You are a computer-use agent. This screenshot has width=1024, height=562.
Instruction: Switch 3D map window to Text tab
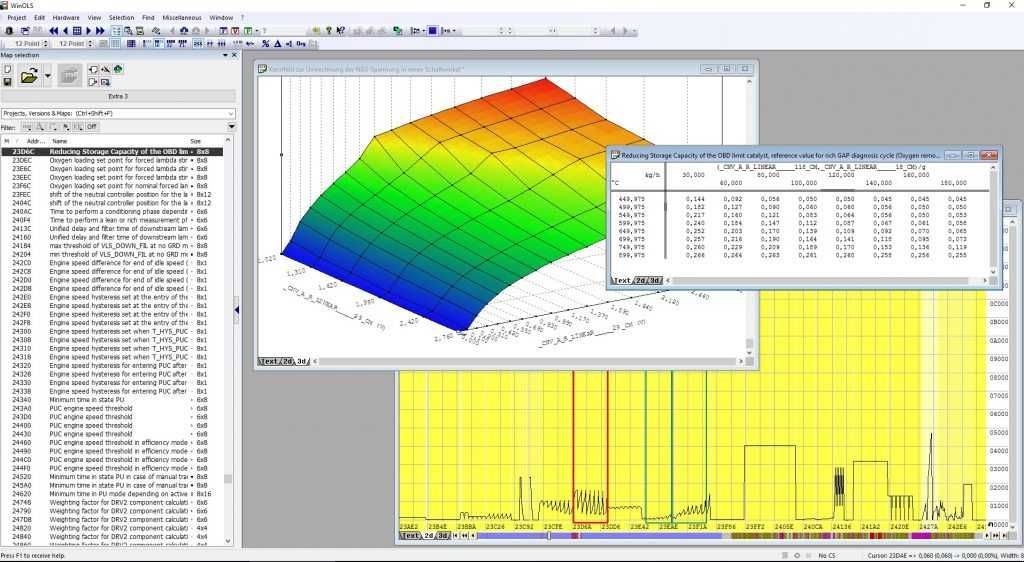pyautogui.click(x=269, y=361)
